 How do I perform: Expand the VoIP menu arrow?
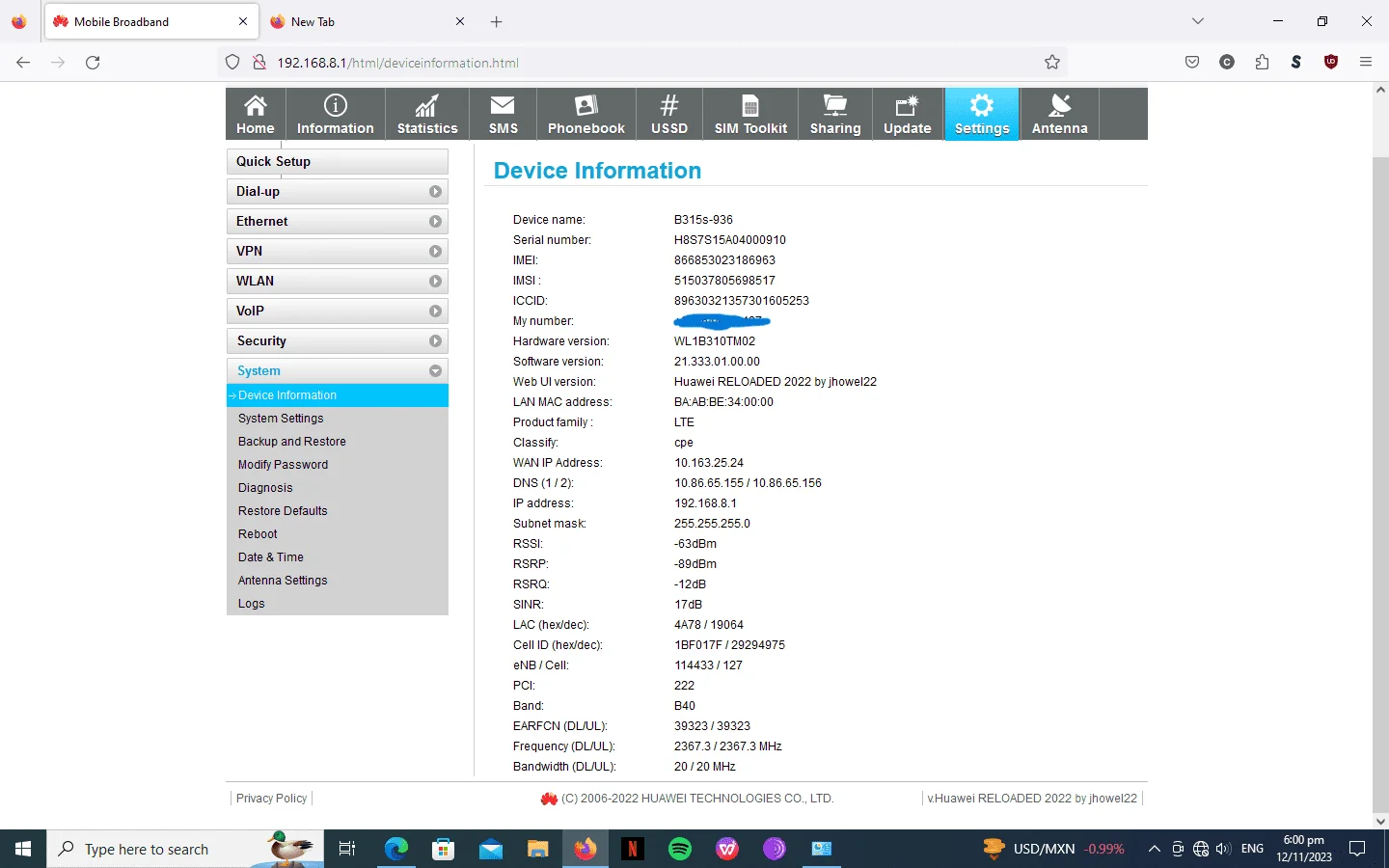tap(435, 312)
